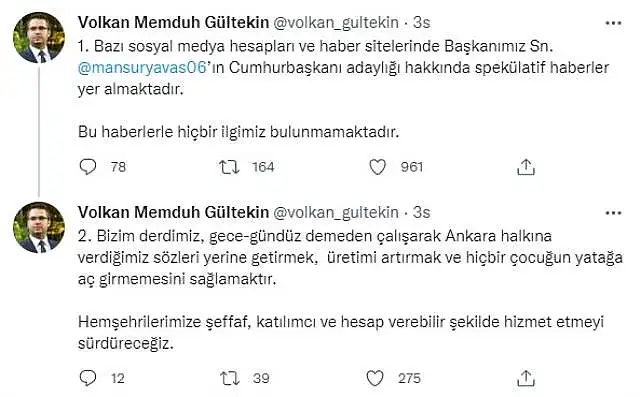Click @volkan_gultekin handle on second tweet
The width and height of the screenshot is (640, 397).
pos(336,213)
